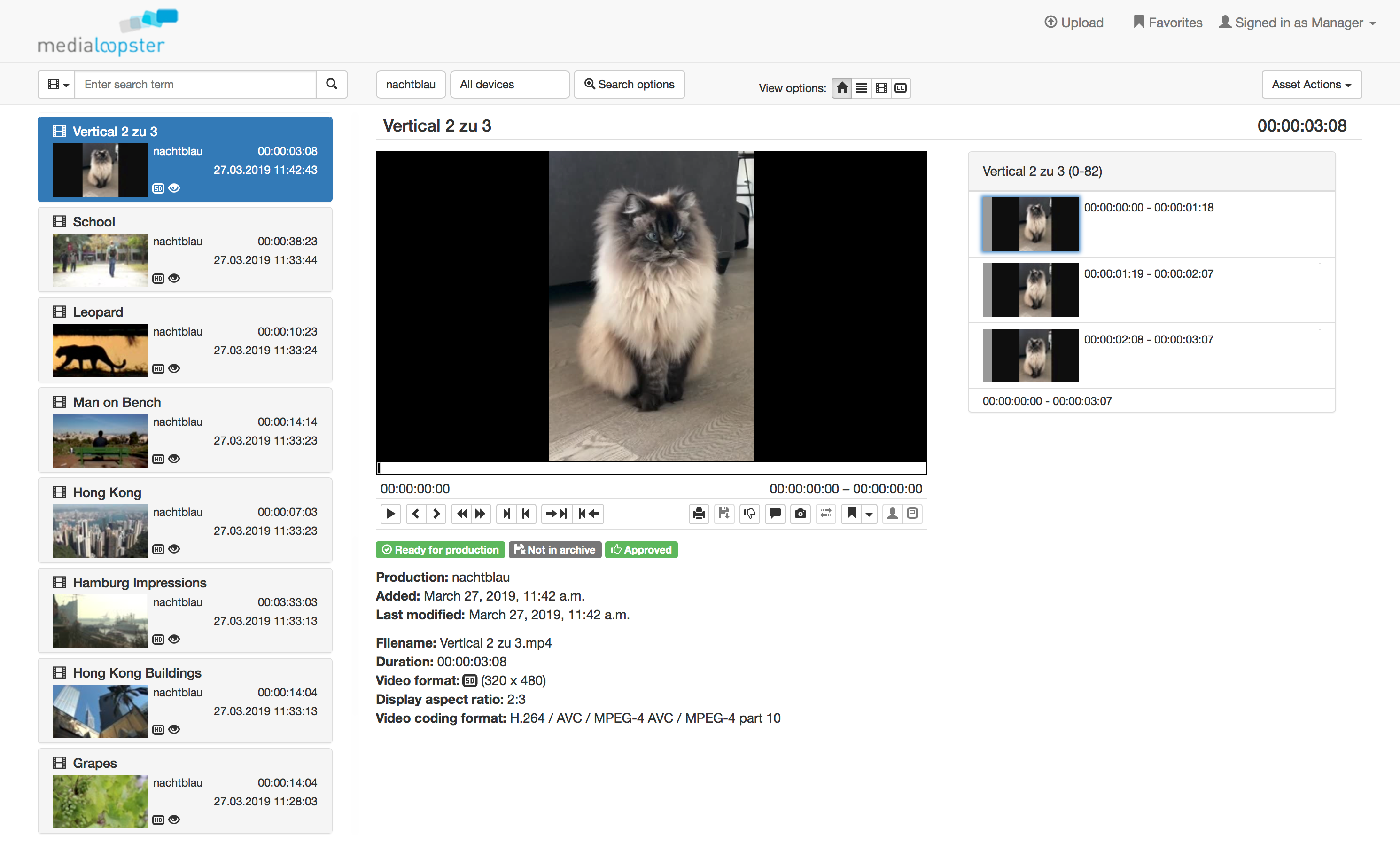Open the Signed in as Manager menu
1400x843 pixels.
point(1298,23)
